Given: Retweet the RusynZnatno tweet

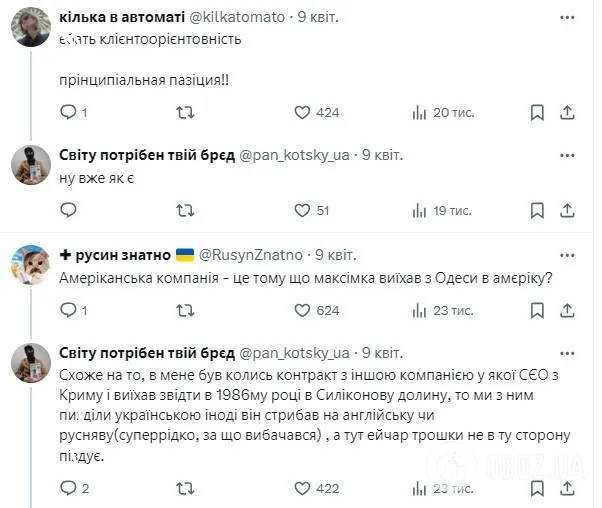Looking at the screenshot, I should [184, 310].
